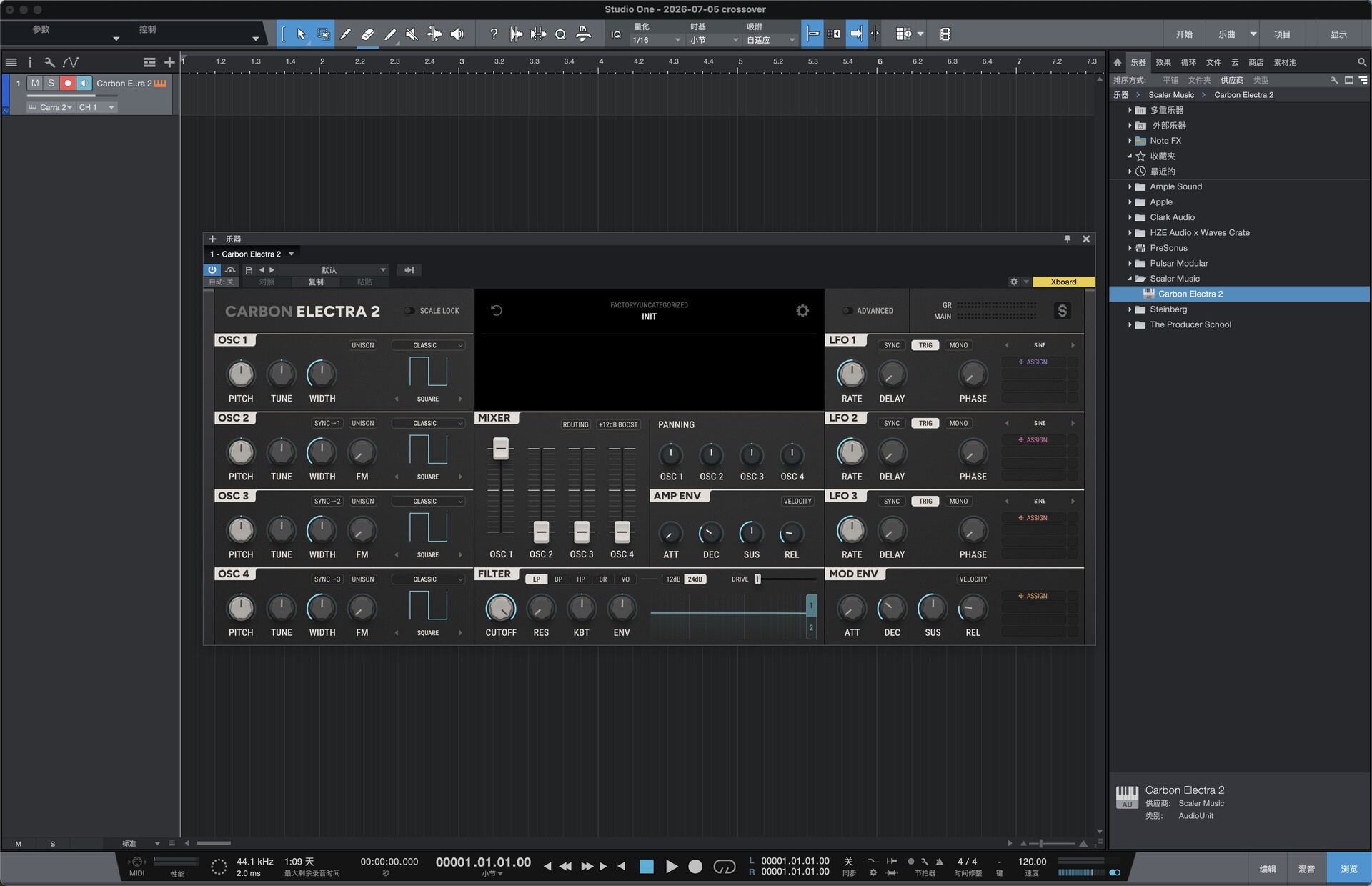Select the Arrow tool in the toolbar
The image size is (1372, 886).
tap(301, 34)
